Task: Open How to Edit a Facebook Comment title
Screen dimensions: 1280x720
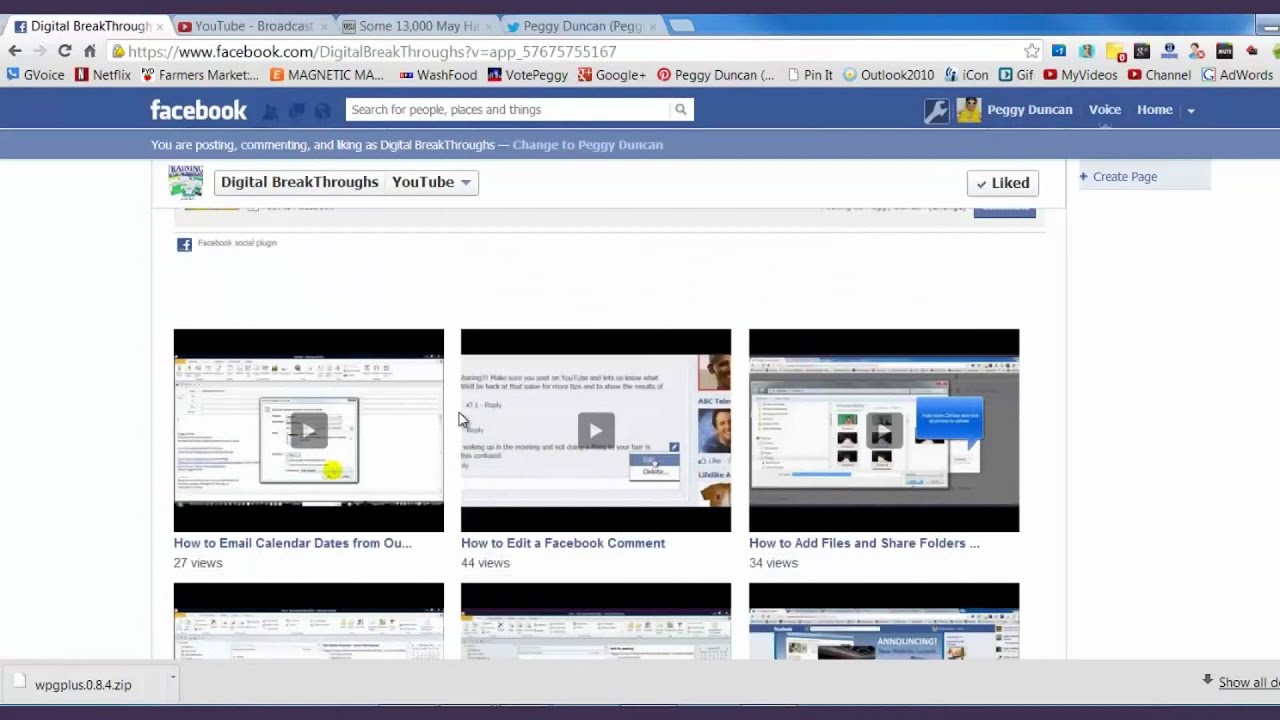Action: point(563,543)
